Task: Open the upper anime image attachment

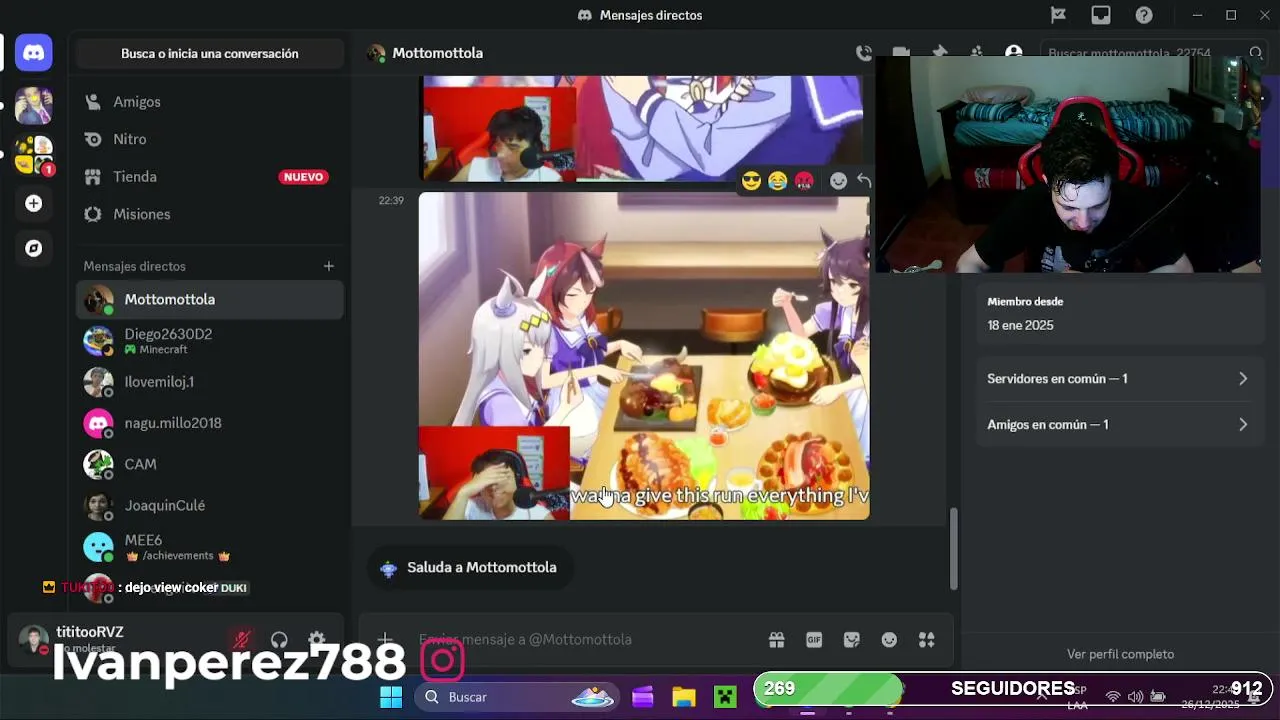Action: click(x=643, y=129)
